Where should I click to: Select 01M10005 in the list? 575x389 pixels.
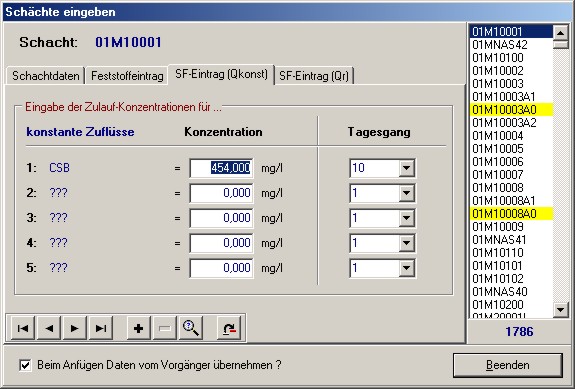tap(511, 149)
